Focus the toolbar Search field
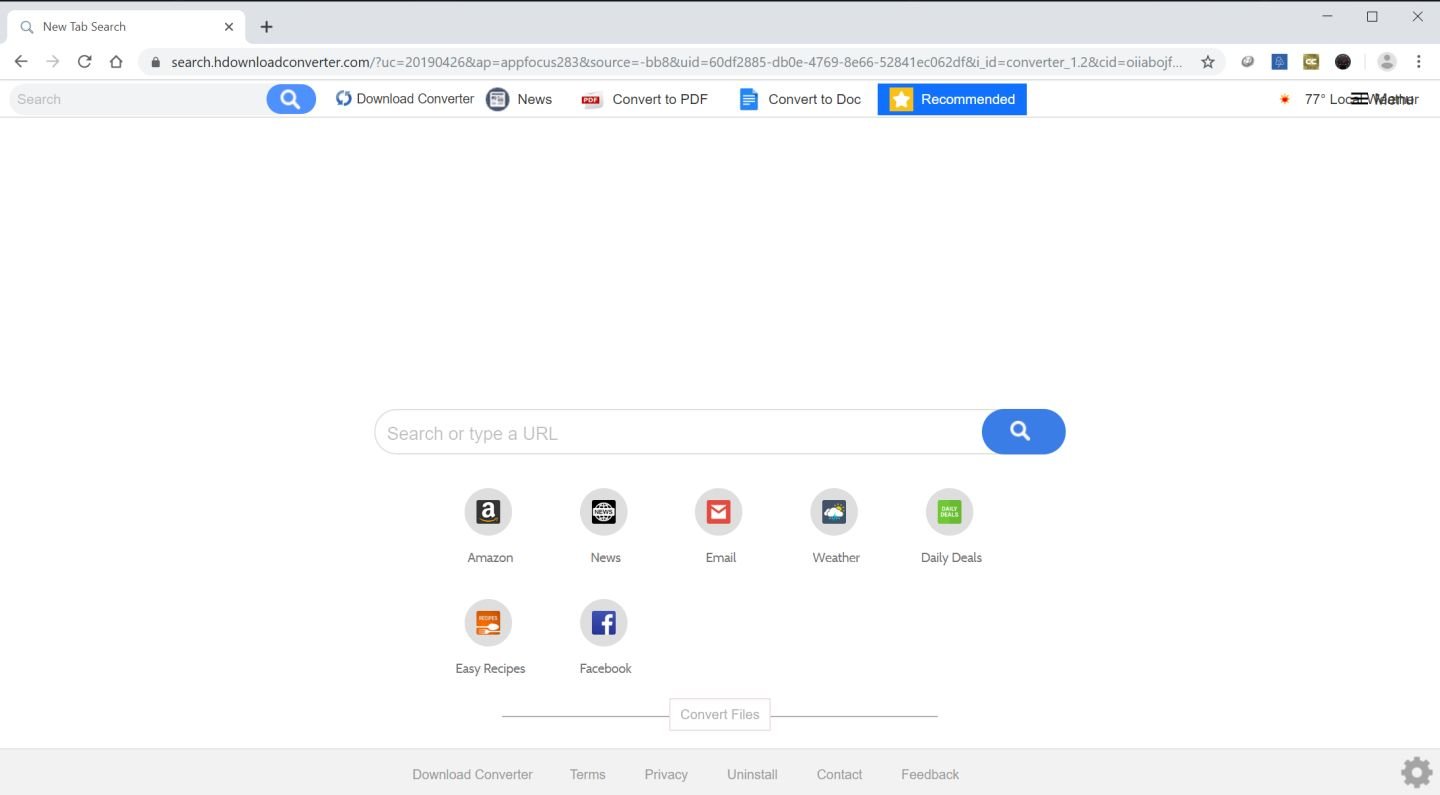This screenshot has height=795, width=1440. pos(140,99)
